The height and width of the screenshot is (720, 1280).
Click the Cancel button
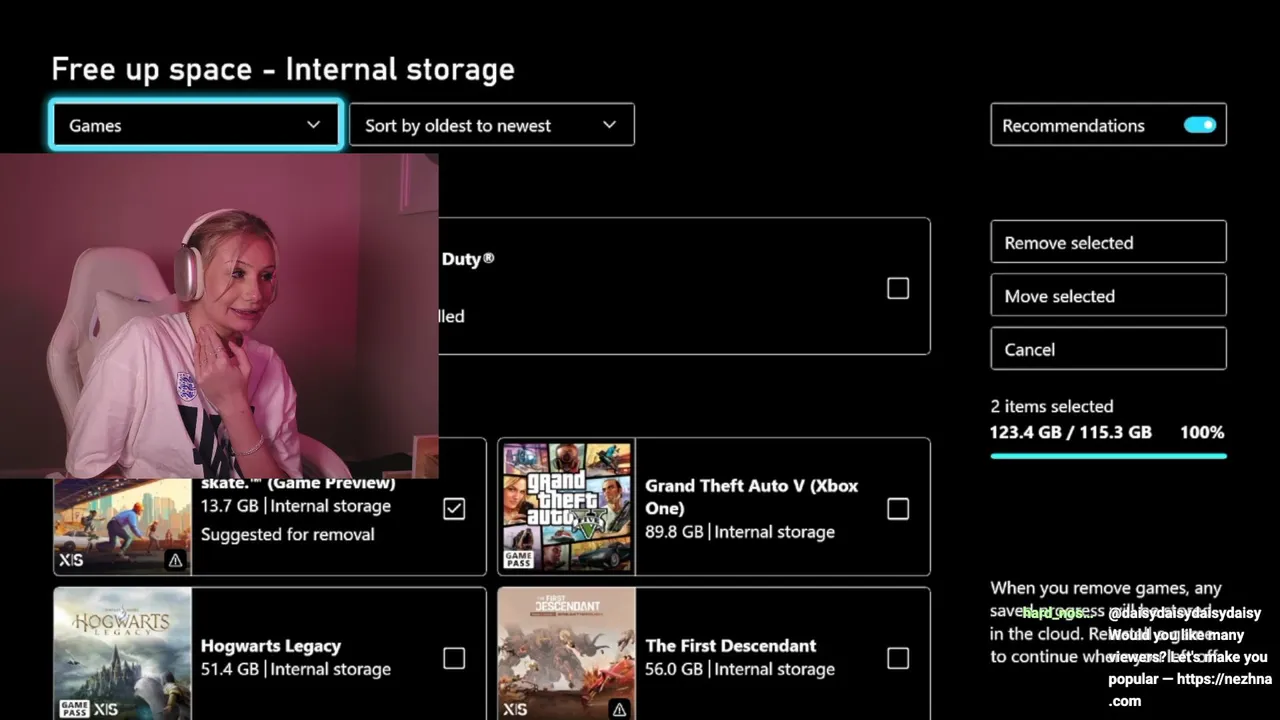[x=1108, y=349]
